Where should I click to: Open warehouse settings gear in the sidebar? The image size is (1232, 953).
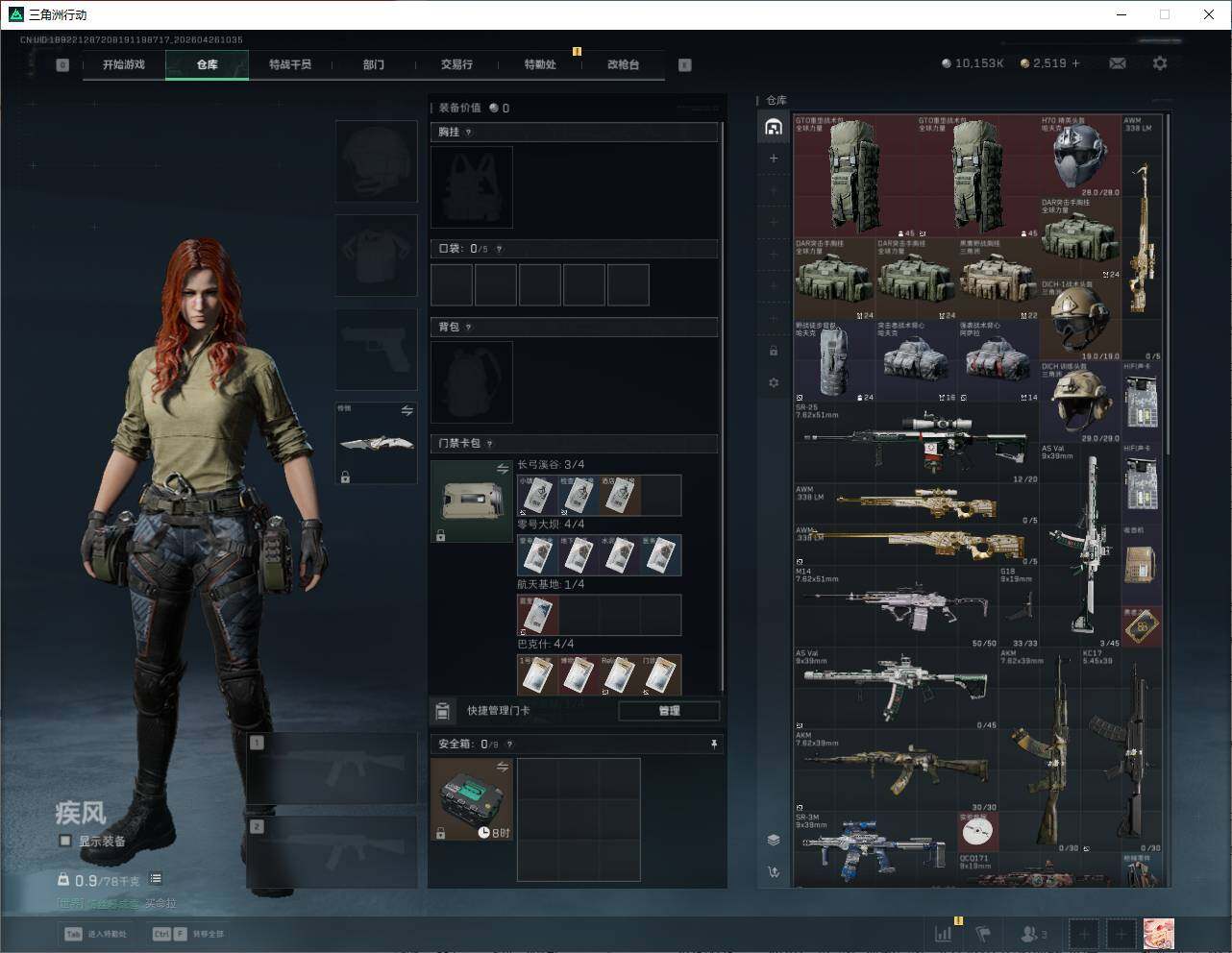774,382
